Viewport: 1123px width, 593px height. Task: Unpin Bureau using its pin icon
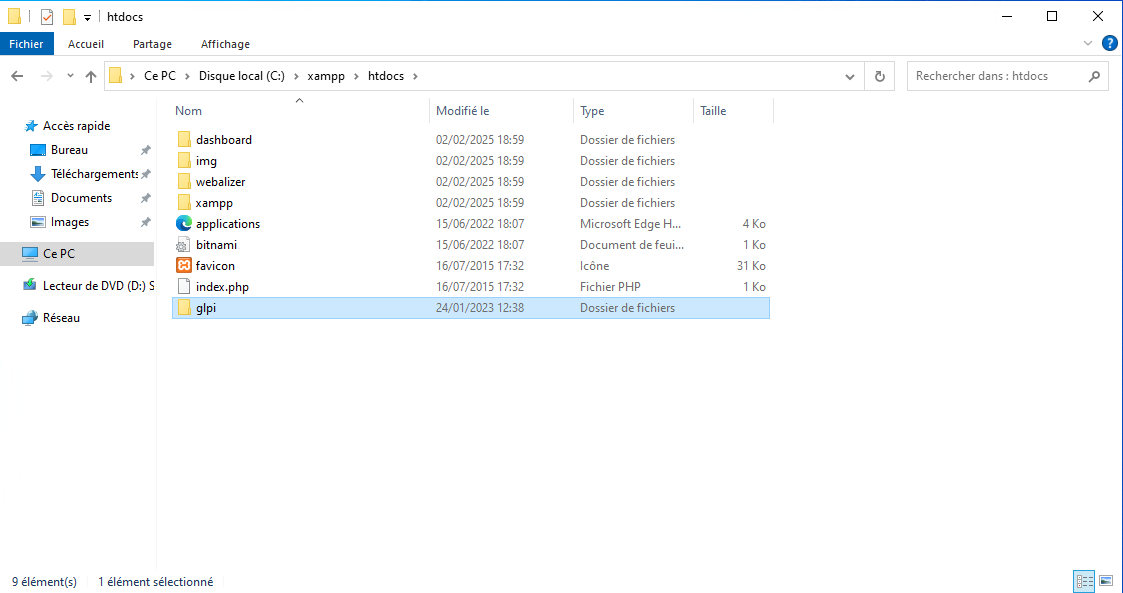click(x=145, y=150)
